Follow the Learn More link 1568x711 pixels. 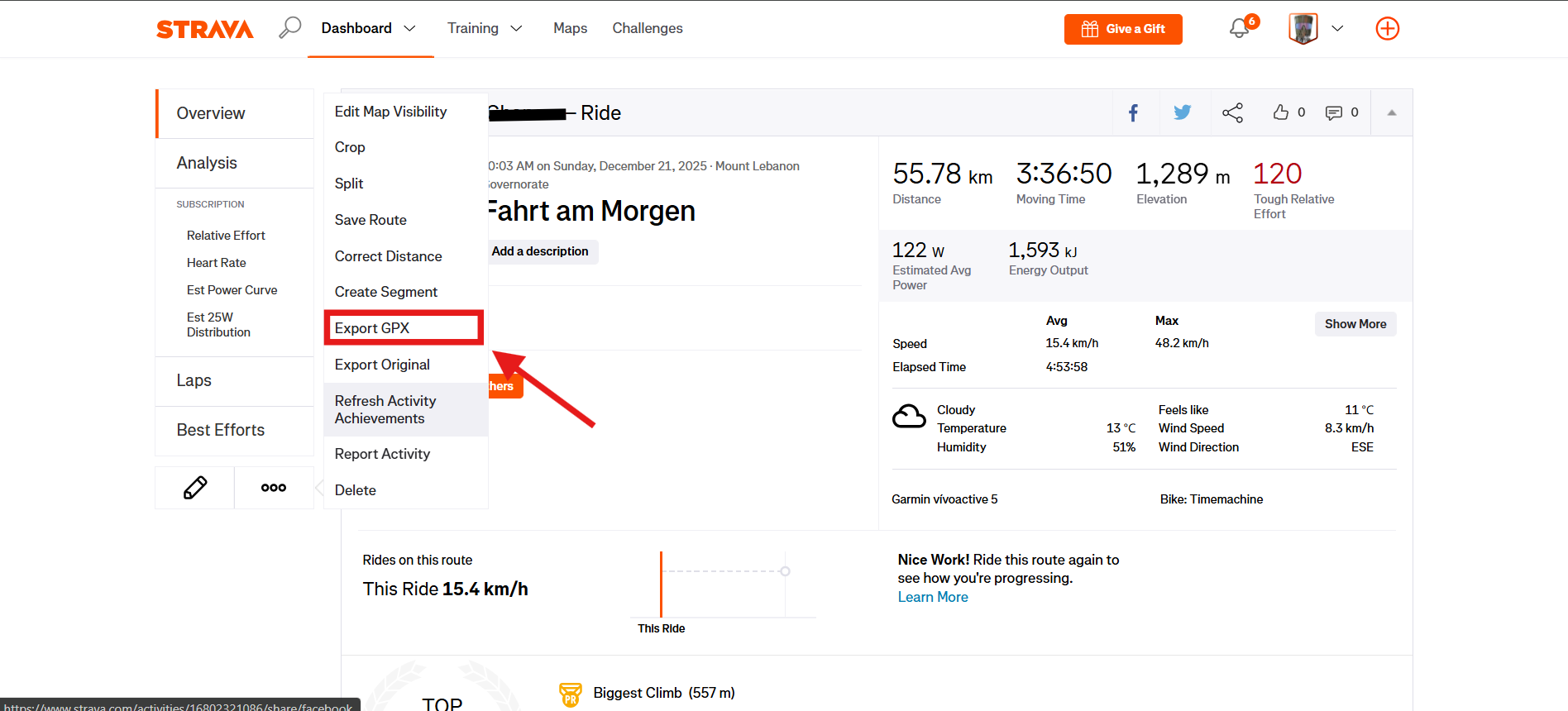[x=933, y=597]
